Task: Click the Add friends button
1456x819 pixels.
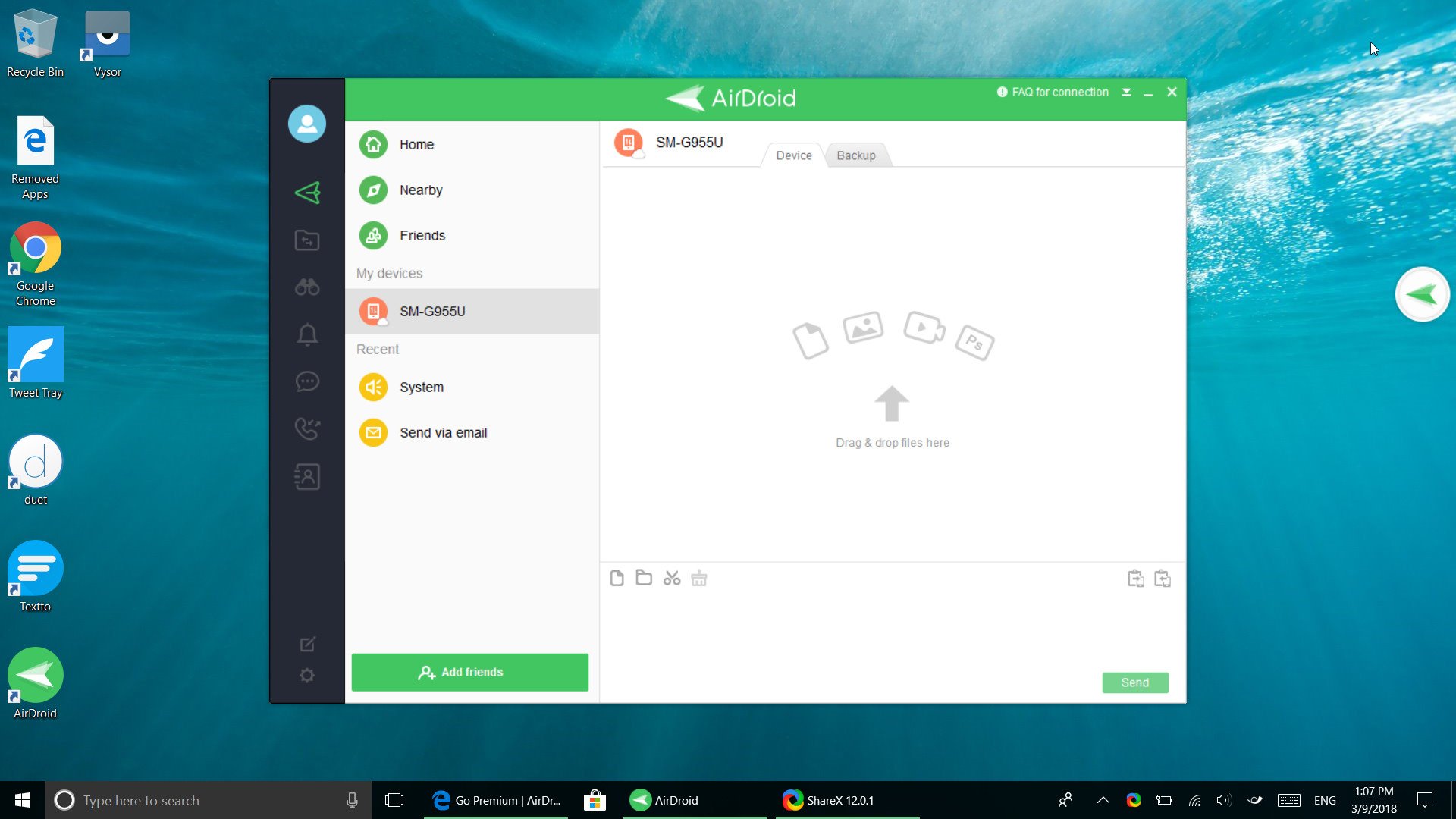Action: click(x=470, y=672)
